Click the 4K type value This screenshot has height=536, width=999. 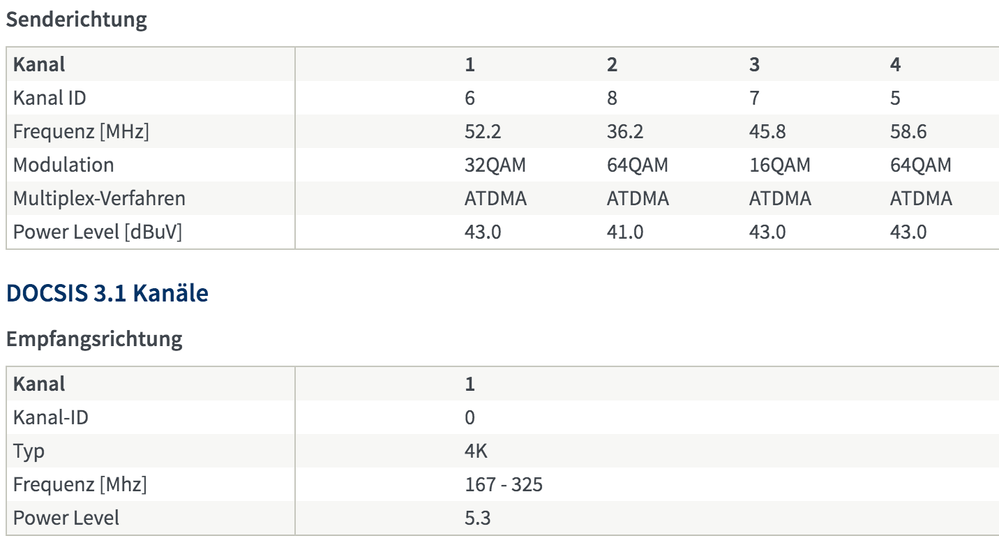click(x=476, y=451)
